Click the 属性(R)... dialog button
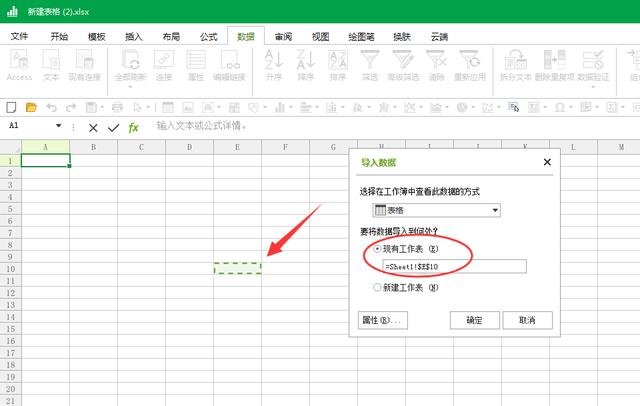 [x=383, y=320]
